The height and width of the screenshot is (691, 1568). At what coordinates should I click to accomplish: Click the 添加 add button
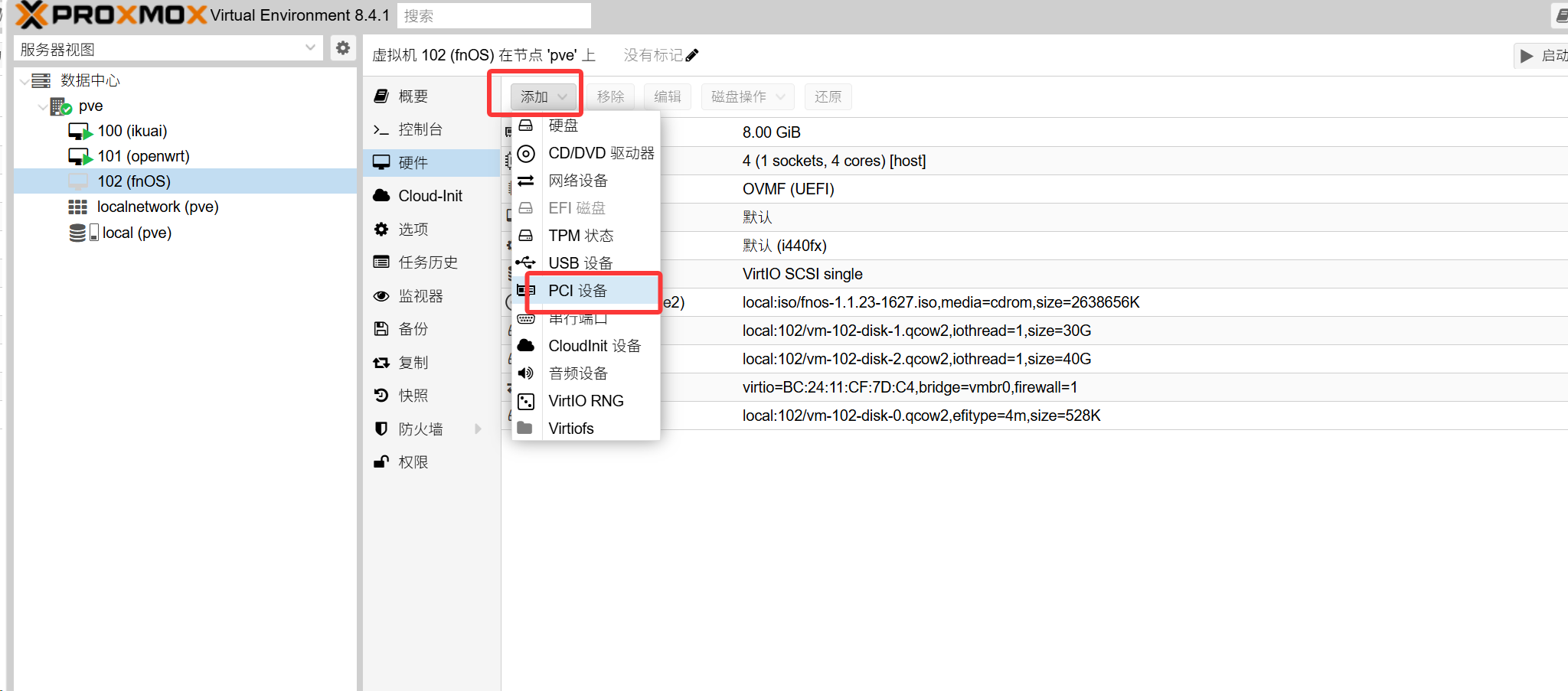(543, 96)
